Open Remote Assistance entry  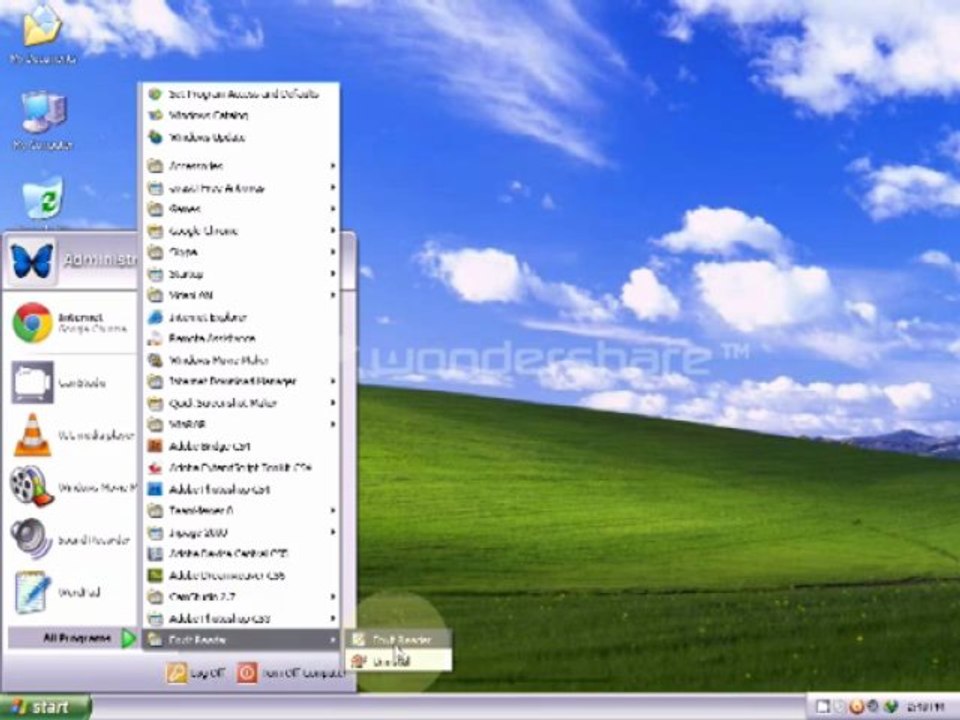coord(241,339)
